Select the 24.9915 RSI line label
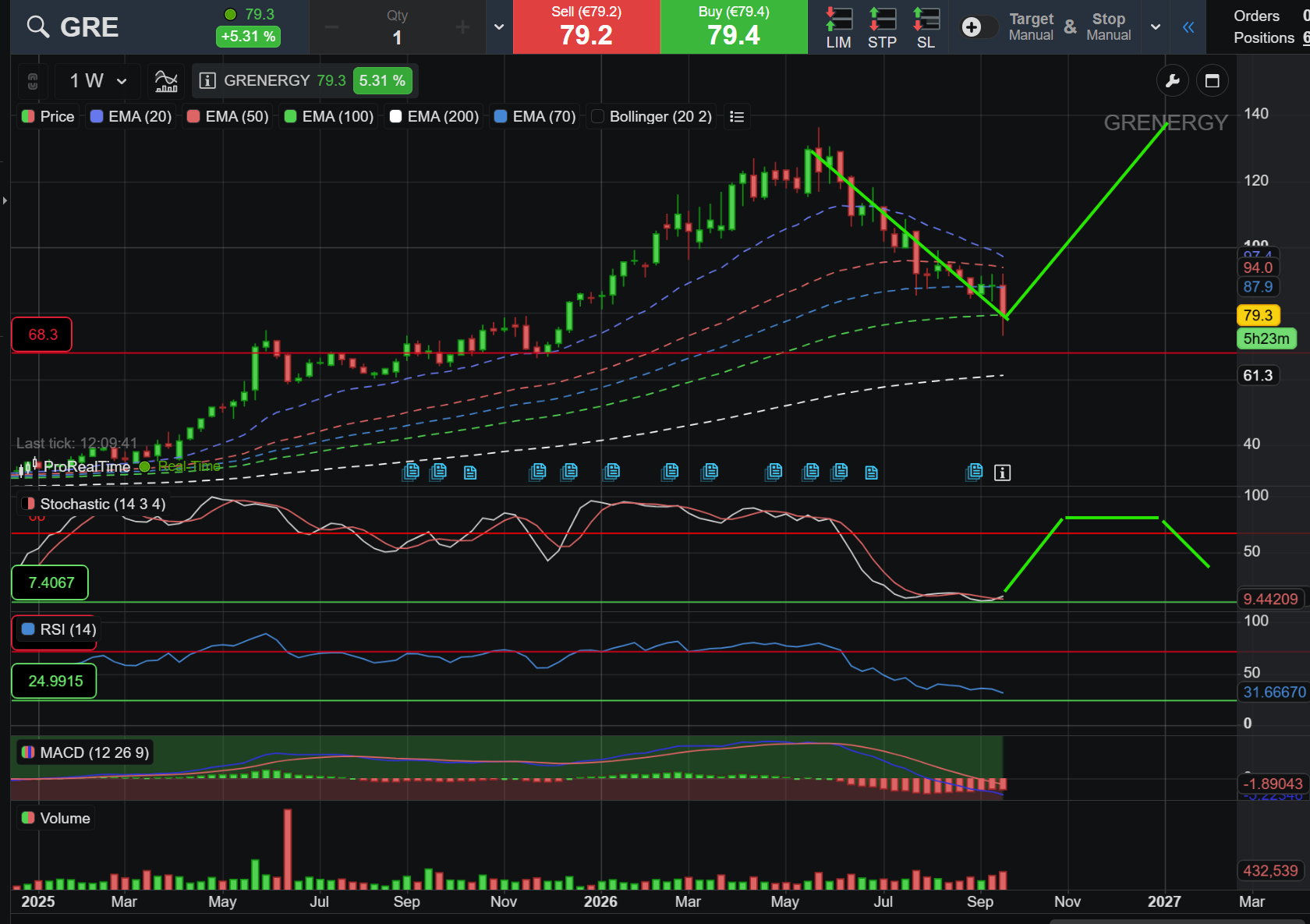Screen dimensions: 1310x924 tap(55, 681)
